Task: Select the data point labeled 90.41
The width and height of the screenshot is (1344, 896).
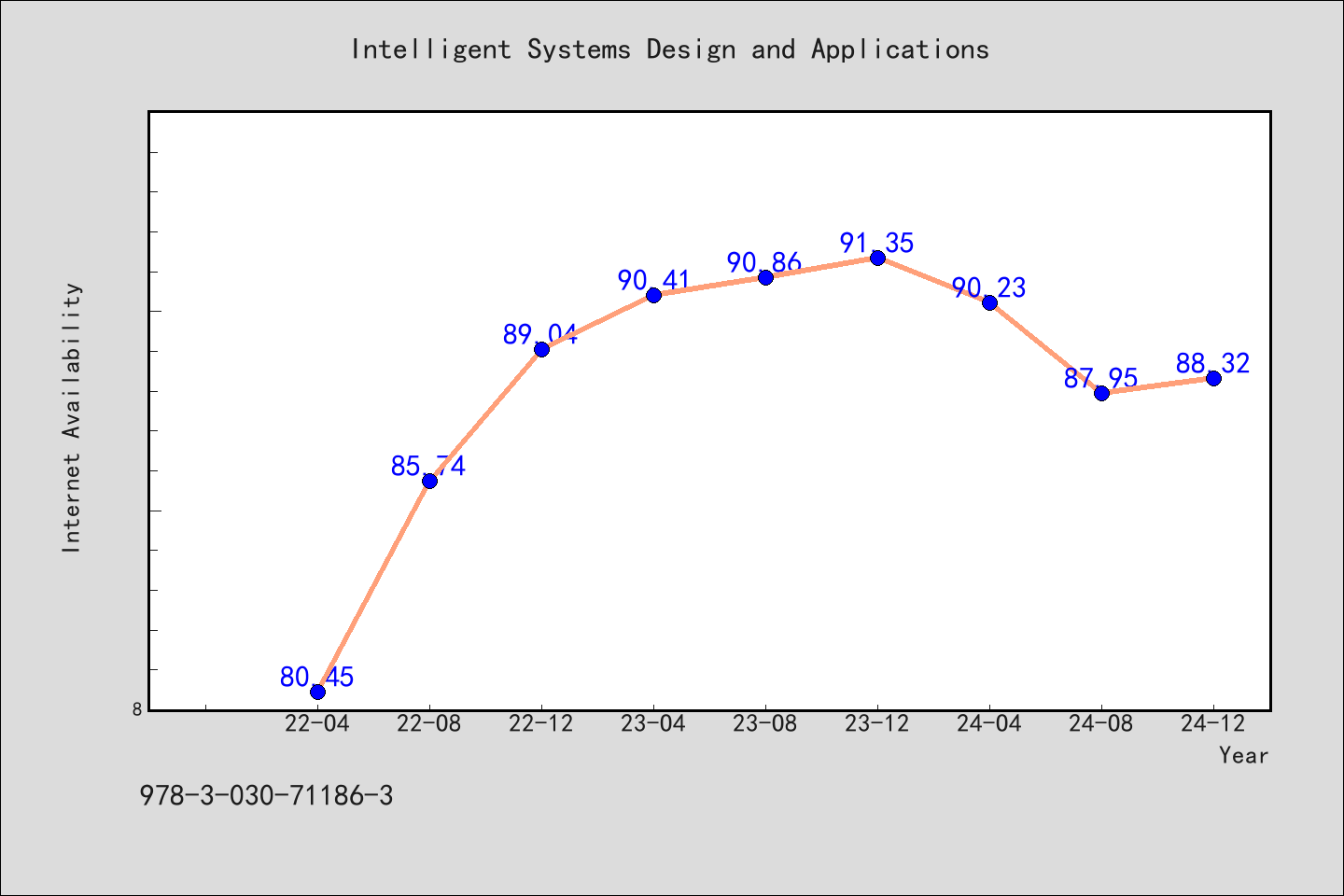Action: click(x=653, y=295)
